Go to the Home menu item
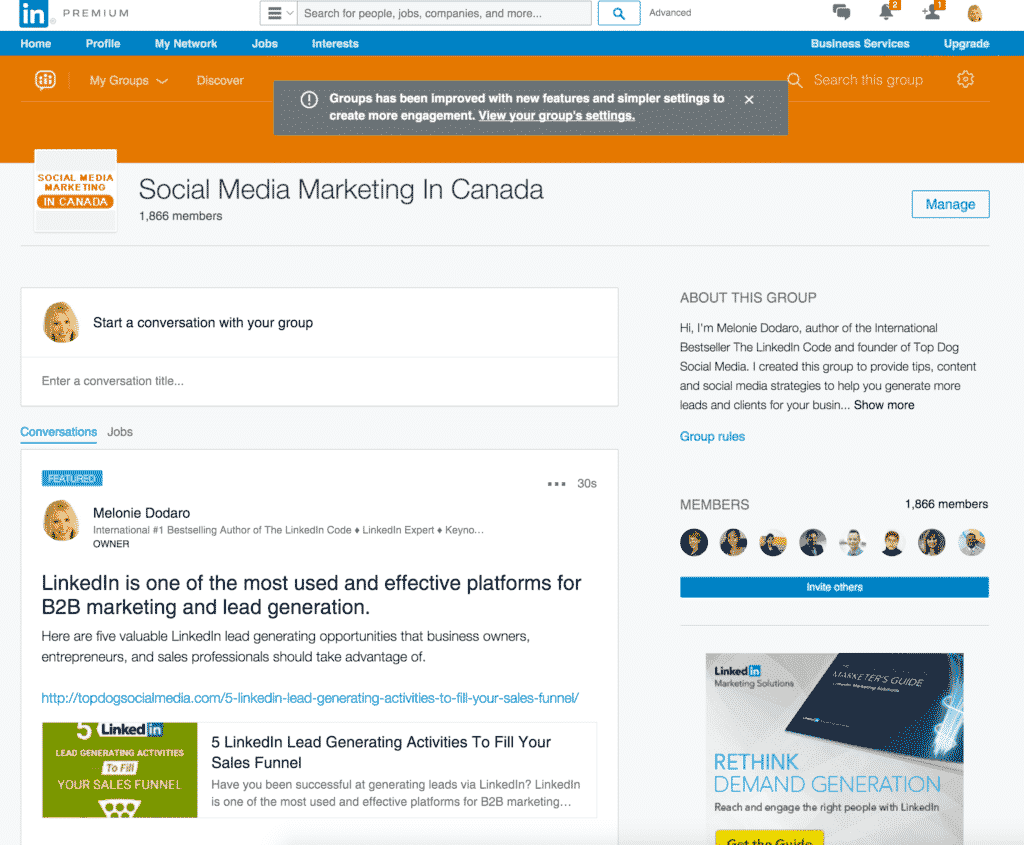The image size is (1024, 845). 36,44
